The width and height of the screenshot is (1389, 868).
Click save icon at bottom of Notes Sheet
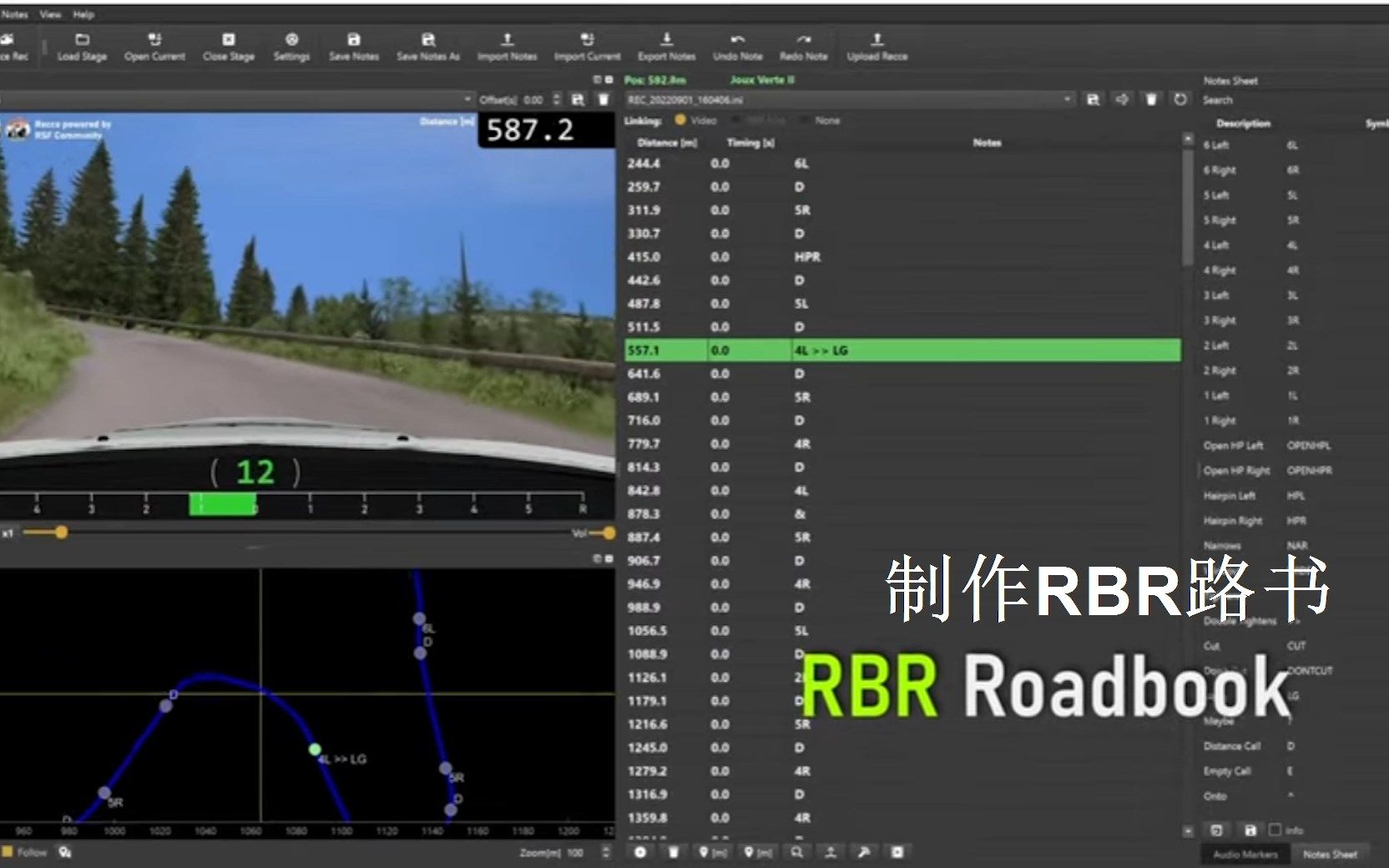pos(1250,830)
